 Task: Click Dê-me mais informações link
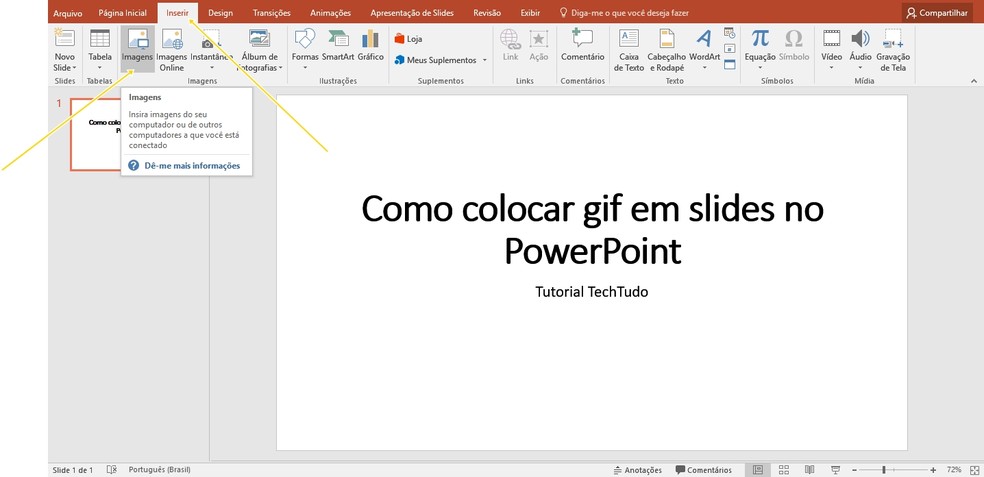[192, 166]
